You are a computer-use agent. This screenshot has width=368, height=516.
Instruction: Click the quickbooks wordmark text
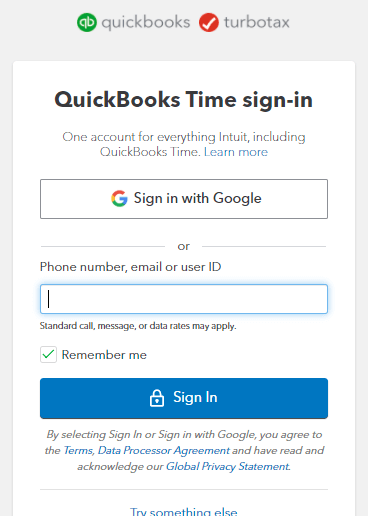pyautogui.click(x=146, y=23)
